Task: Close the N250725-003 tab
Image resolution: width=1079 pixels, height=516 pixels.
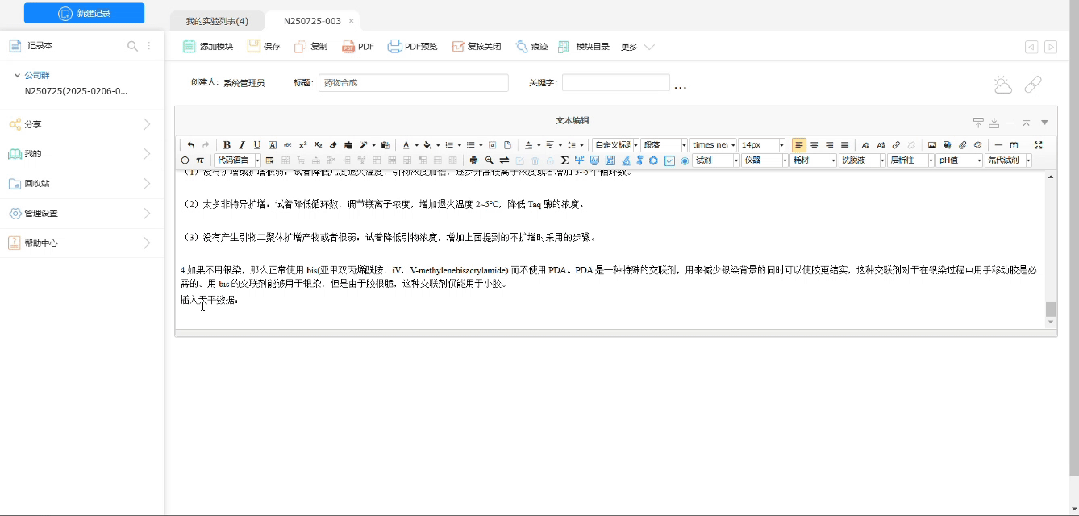Action: (351, 21)
